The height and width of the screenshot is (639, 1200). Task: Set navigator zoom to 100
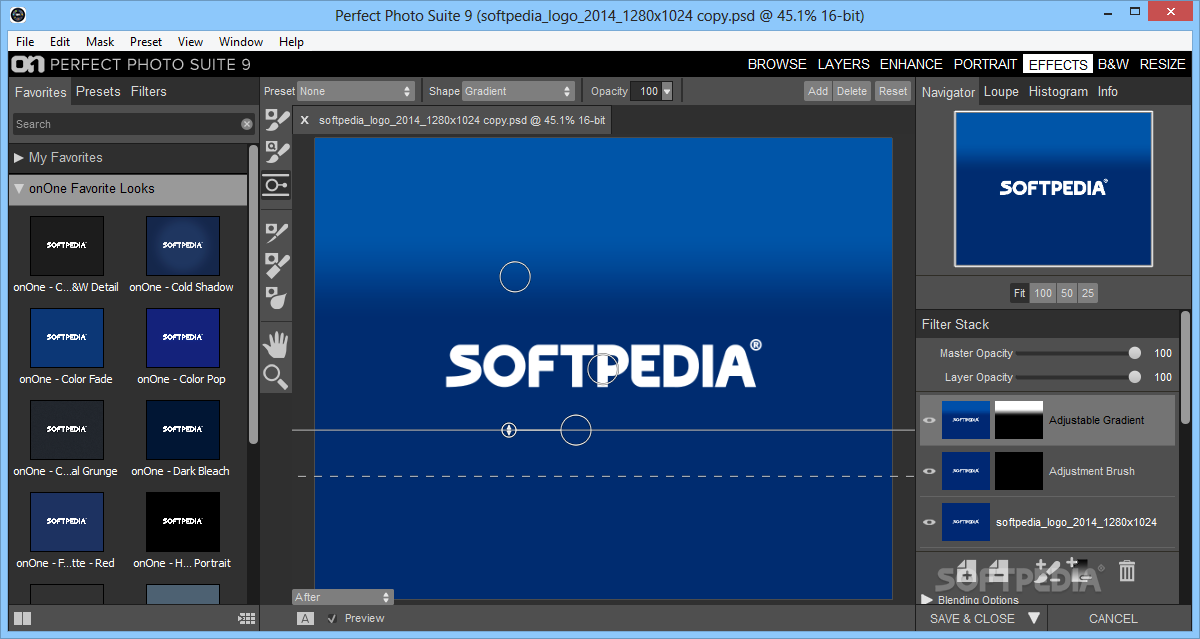1043,293
